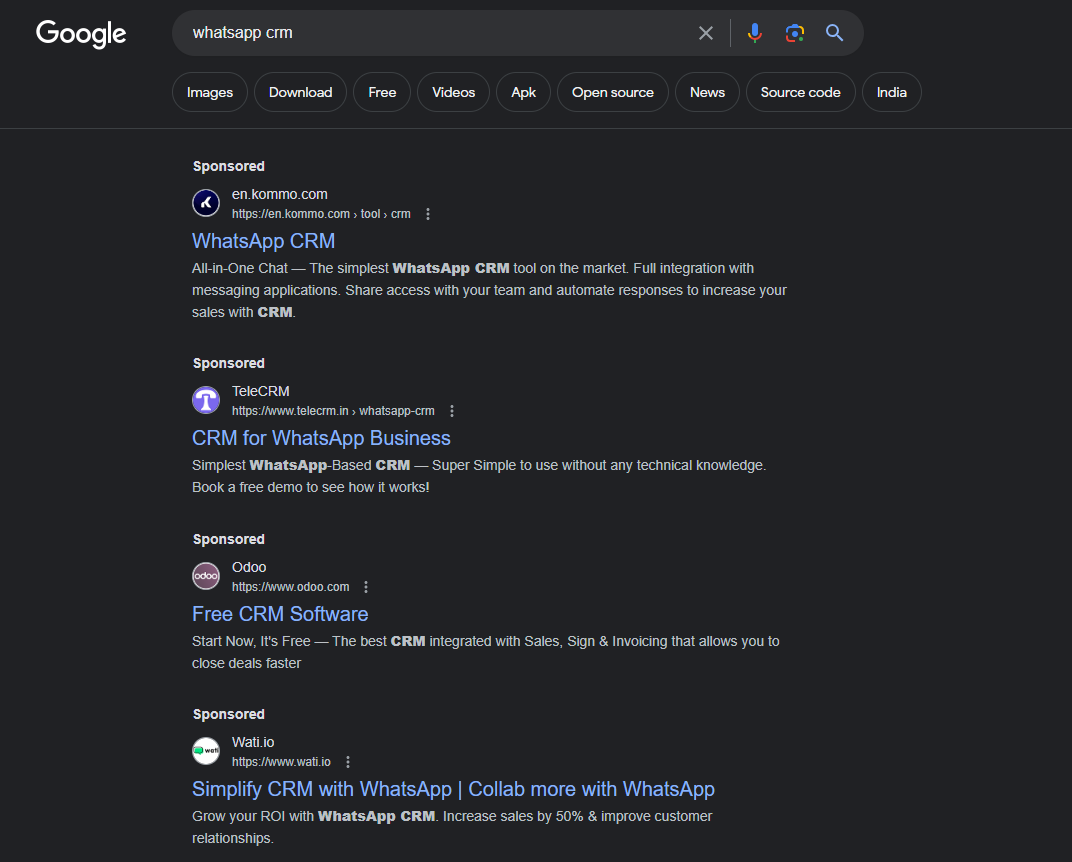1072x862 pixels.
Task: Click the Kommo favicon icon
Action: (206, 203)
